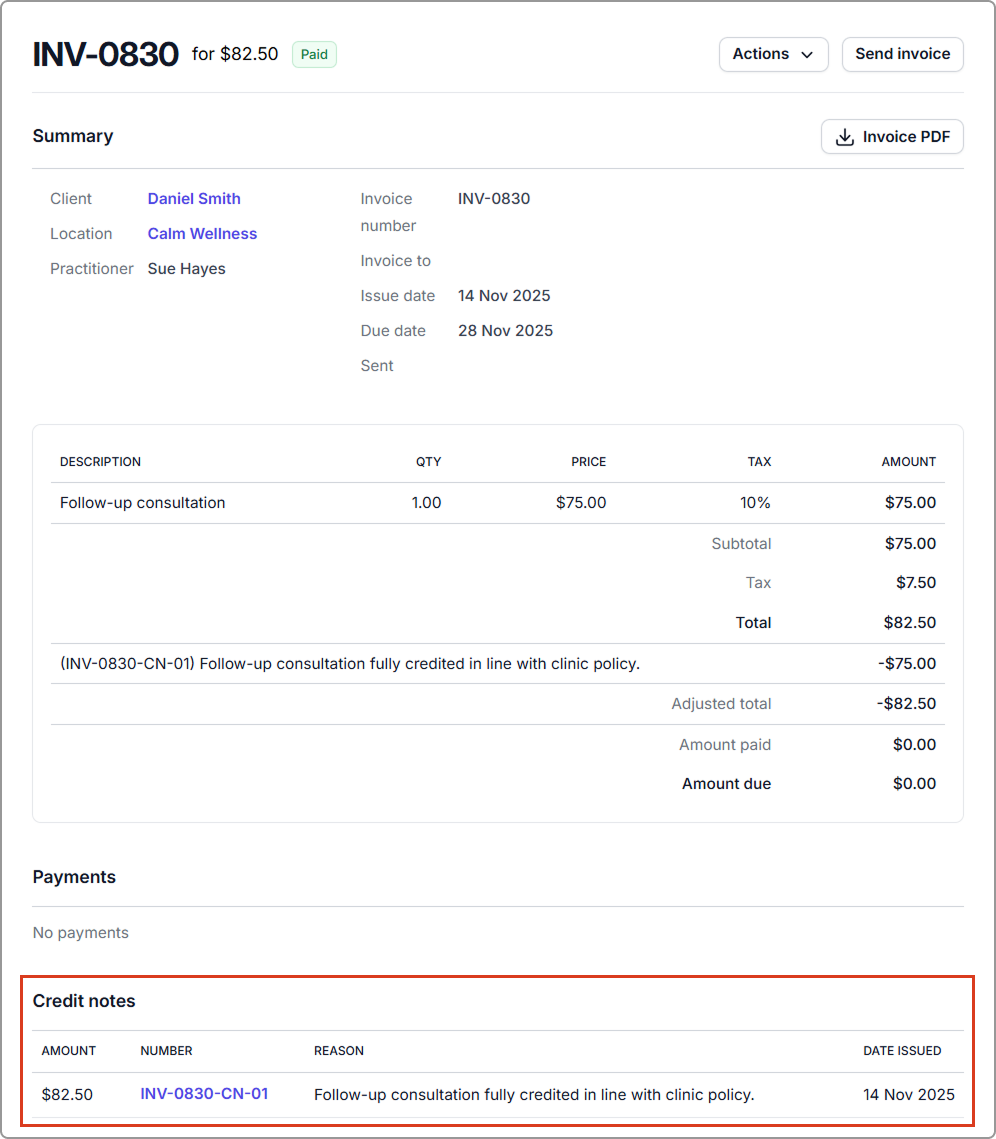
Task: Click the Payments section heading
Action: (74, 877)
